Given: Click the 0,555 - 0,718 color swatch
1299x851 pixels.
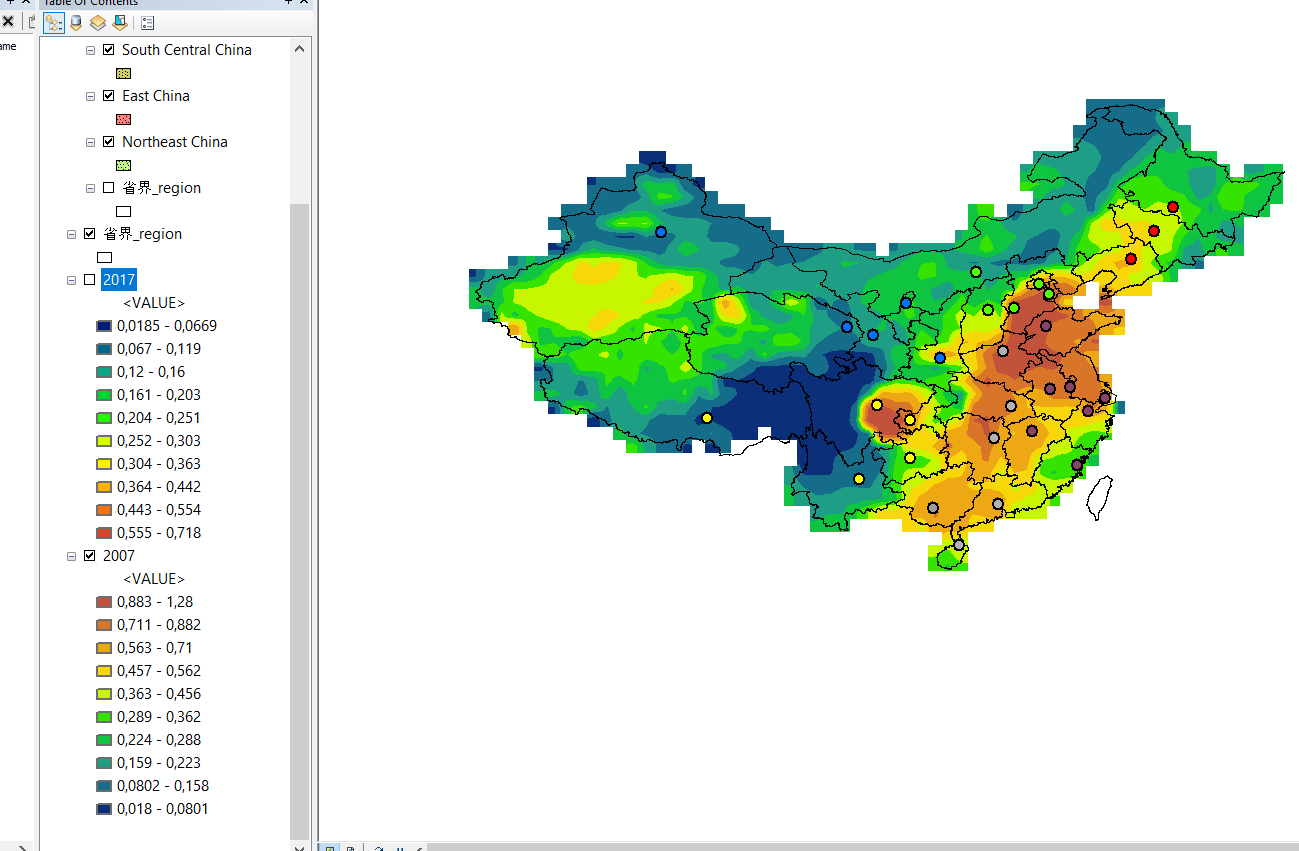Looking at the screenshot, I should pos(104,532).
